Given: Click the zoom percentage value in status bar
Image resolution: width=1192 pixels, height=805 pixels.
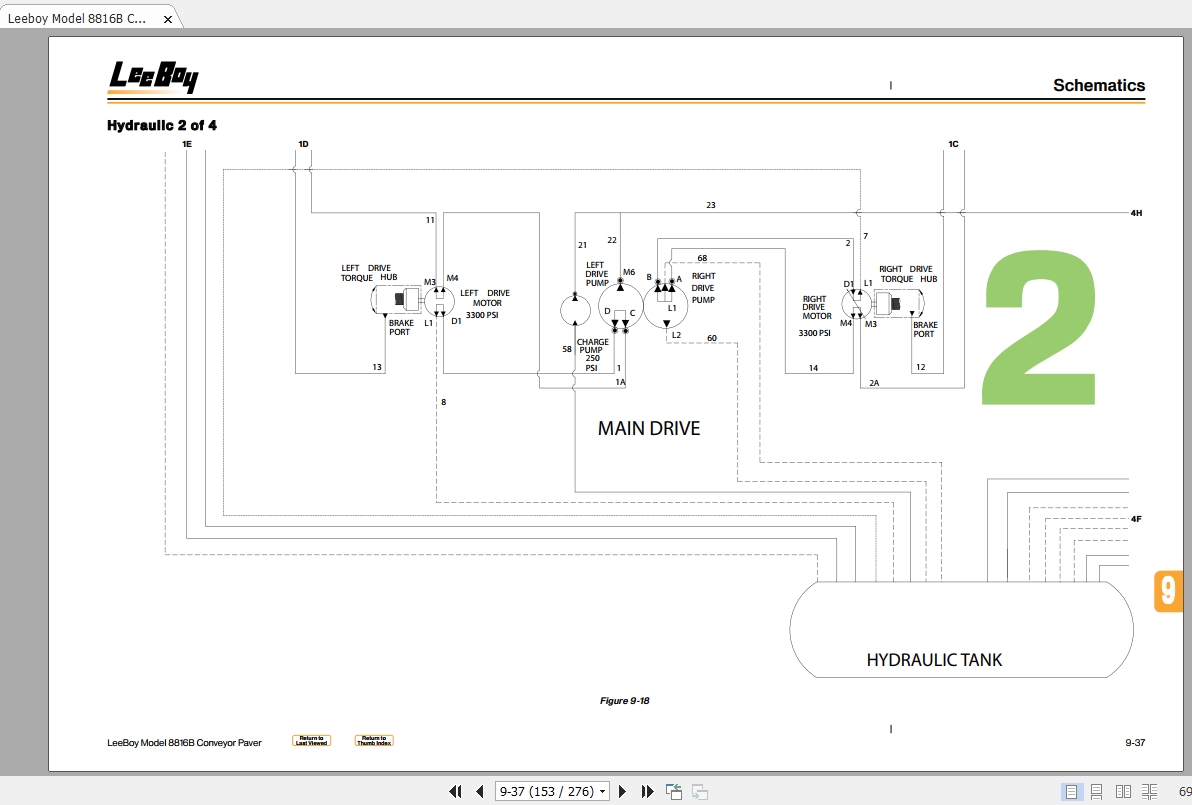Looking at the screenshot, I should [1184, 791].
